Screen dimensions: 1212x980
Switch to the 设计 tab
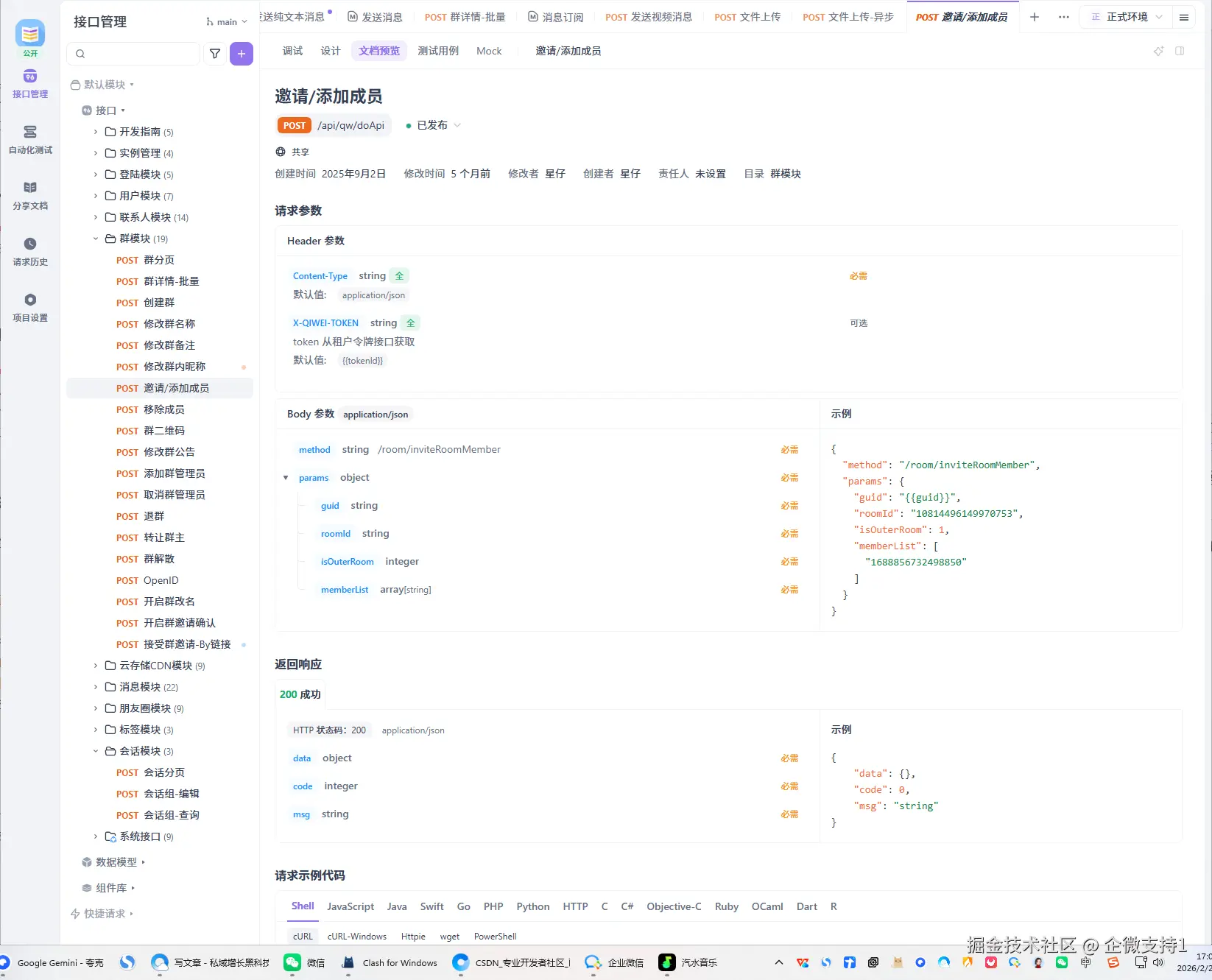331,51
